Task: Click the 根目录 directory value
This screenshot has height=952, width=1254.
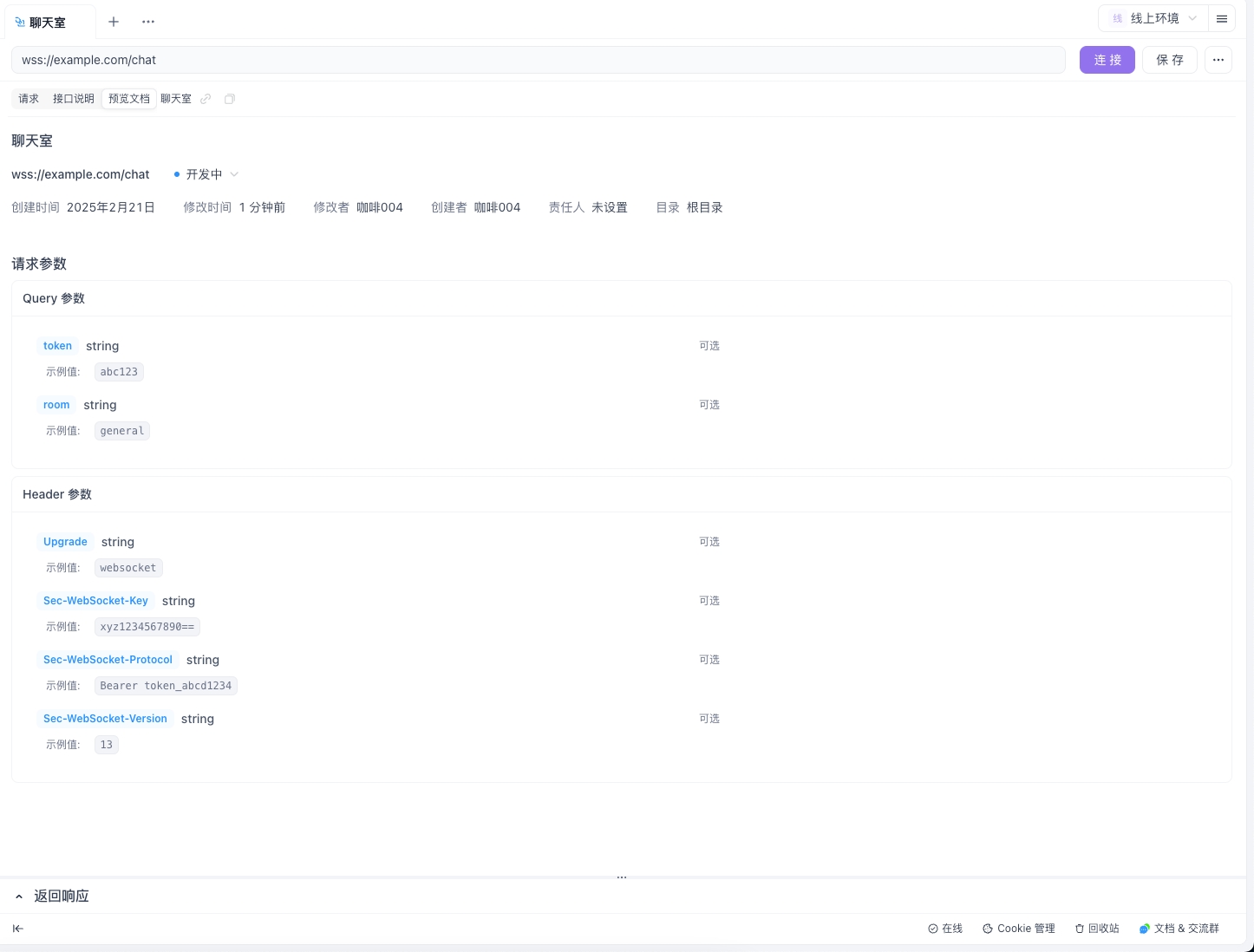Action: (705, 207)
